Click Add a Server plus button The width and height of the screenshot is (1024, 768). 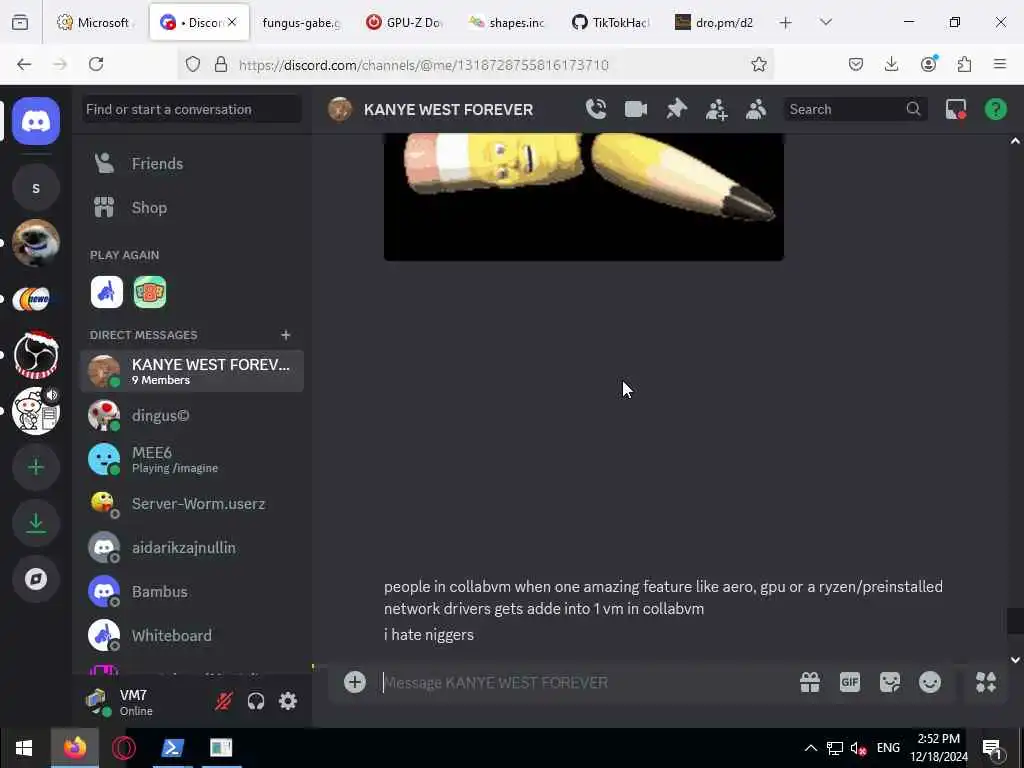[x=36, y=467]
